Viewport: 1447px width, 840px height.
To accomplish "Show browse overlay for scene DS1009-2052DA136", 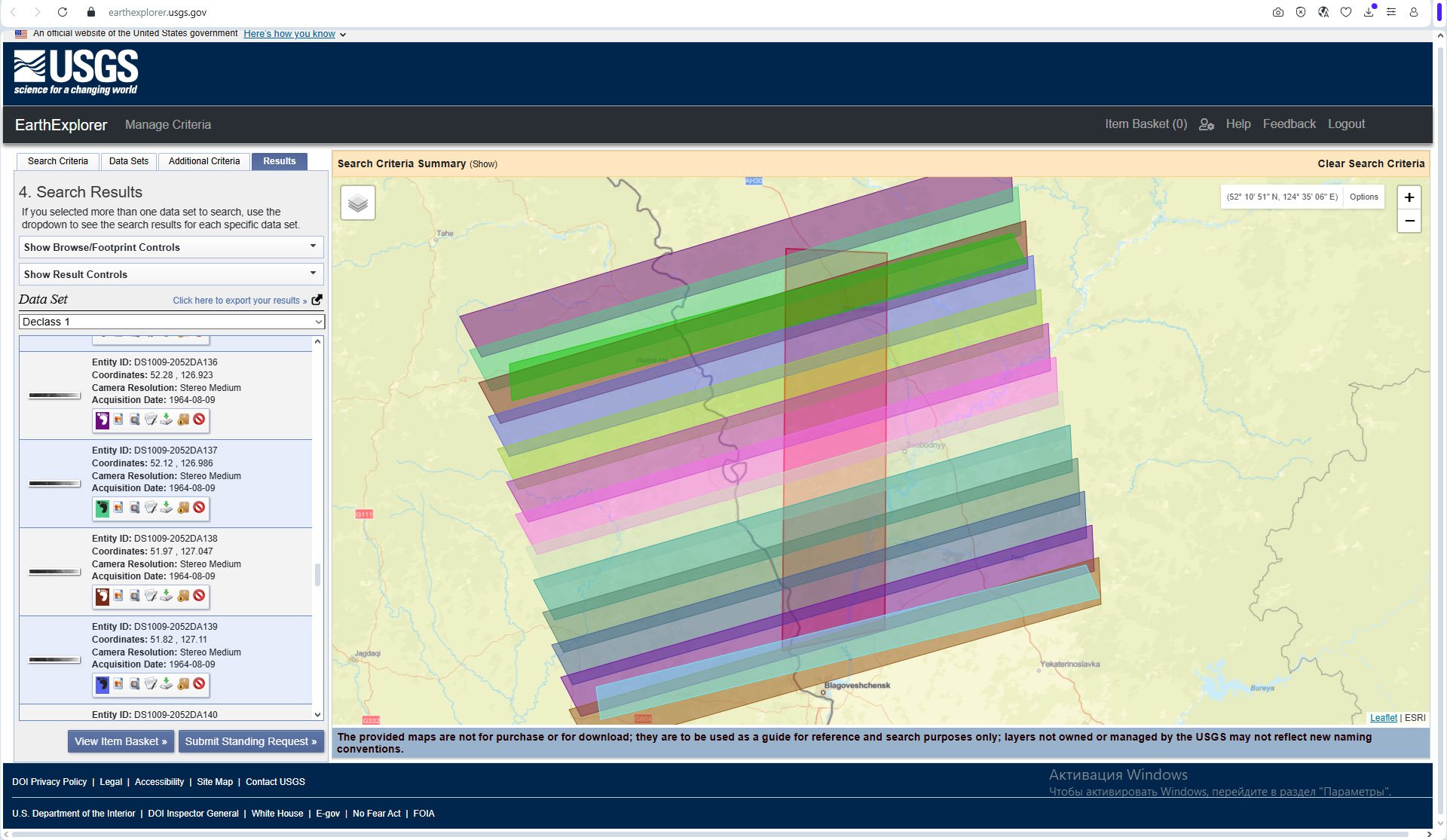I will [118, 420].
